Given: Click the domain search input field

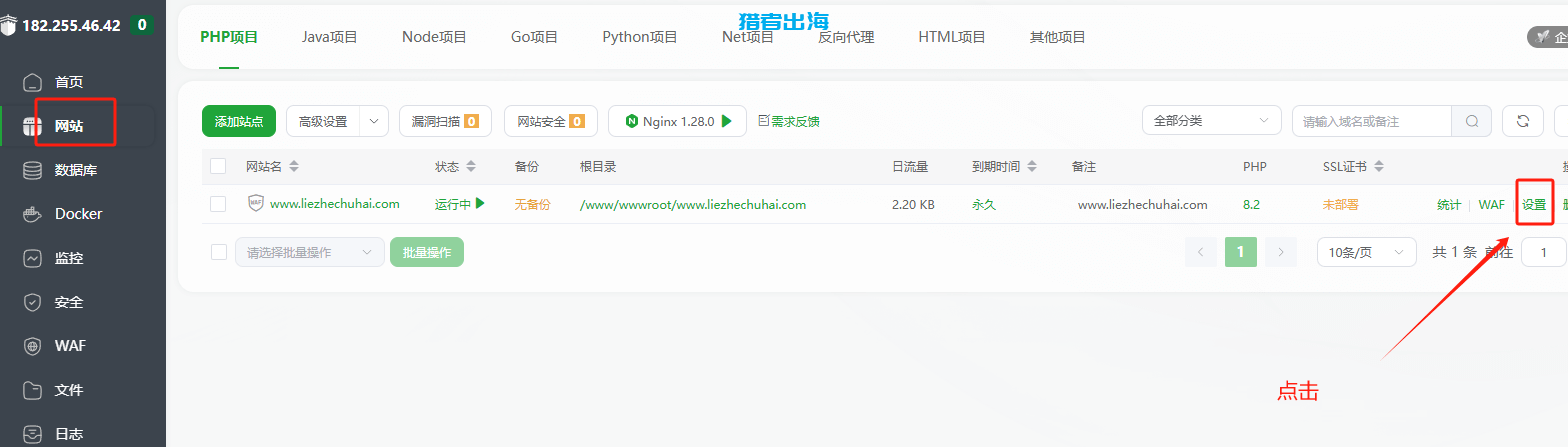Looking at the screenshot, I should click(1371, 121).
